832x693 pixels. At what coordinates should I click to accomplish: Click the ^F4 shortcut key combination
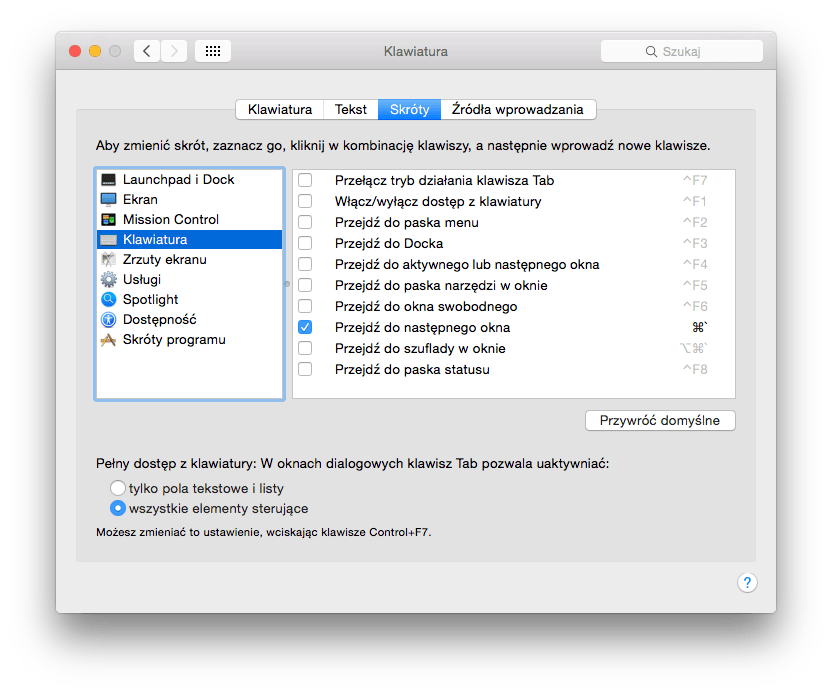point(695,264)
